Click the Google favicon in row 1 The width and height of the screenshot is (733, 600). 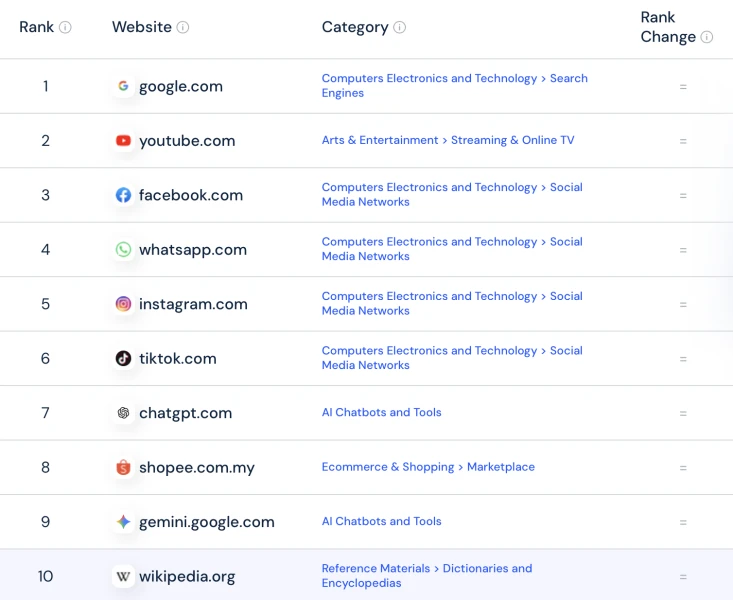[123, 86]
